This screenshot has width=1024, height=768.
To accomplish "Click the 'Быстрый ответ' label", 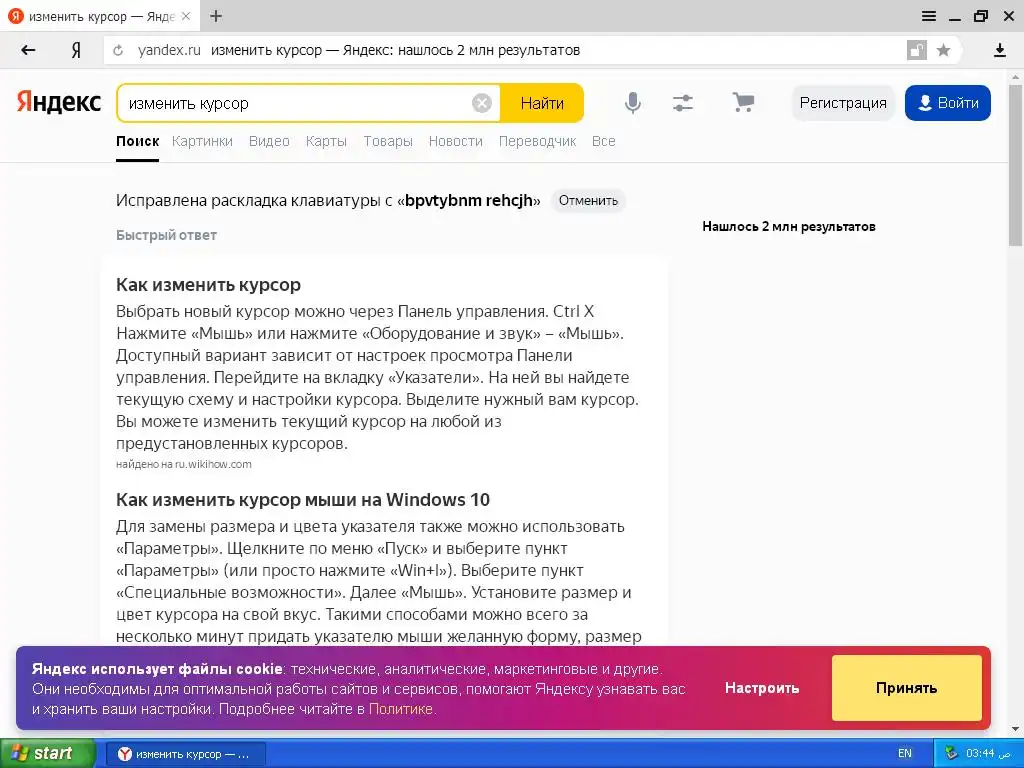I will (x=167, y=235).
